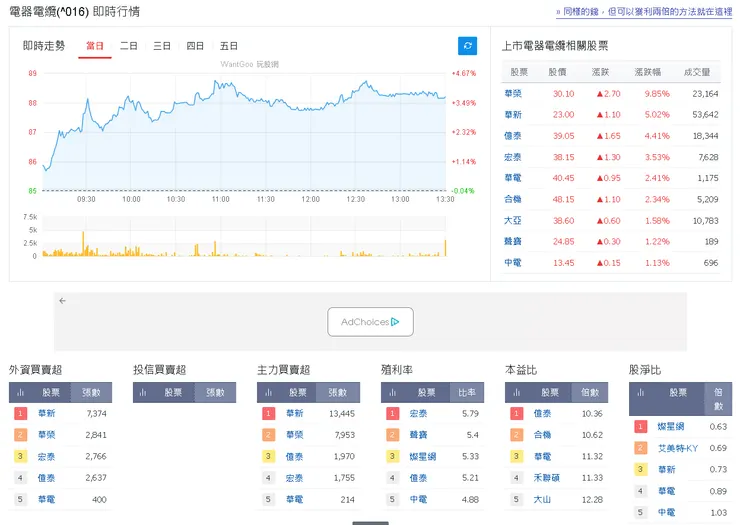Screen dimensions: 740x525
Task: Refresh the real-time trend chart
Action: click(x=467, y=46)
